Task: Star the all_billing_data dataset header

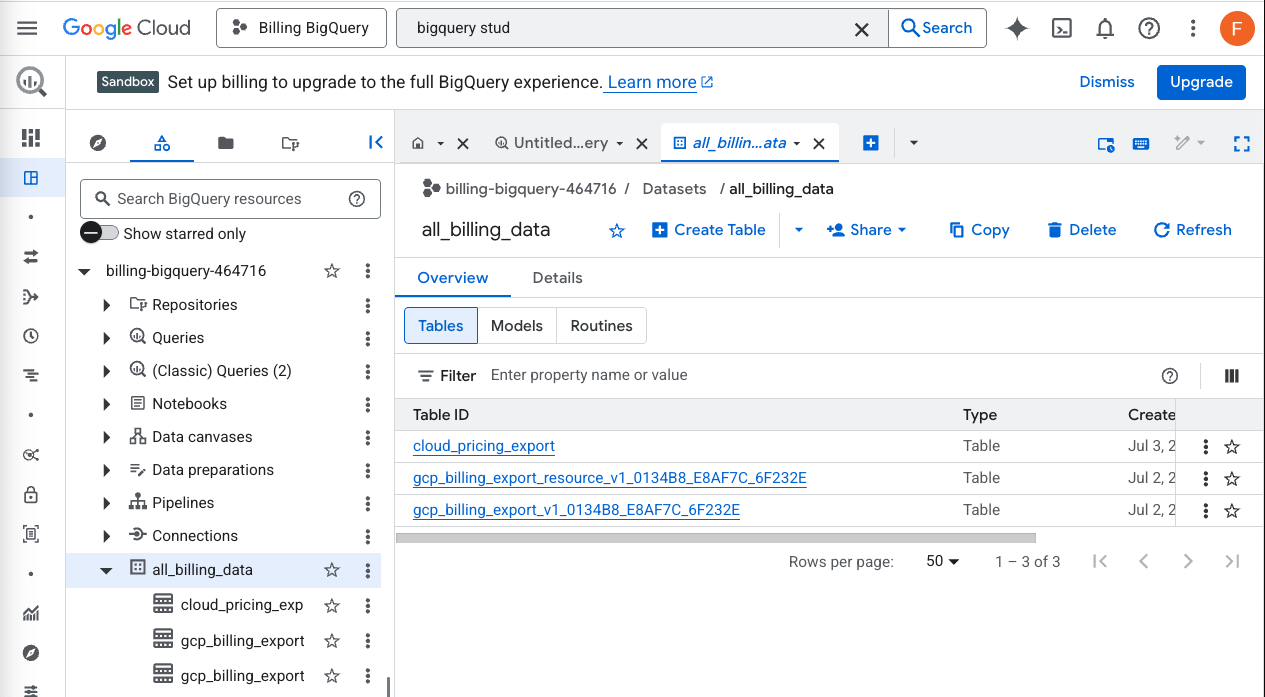Action: point(617,231)
